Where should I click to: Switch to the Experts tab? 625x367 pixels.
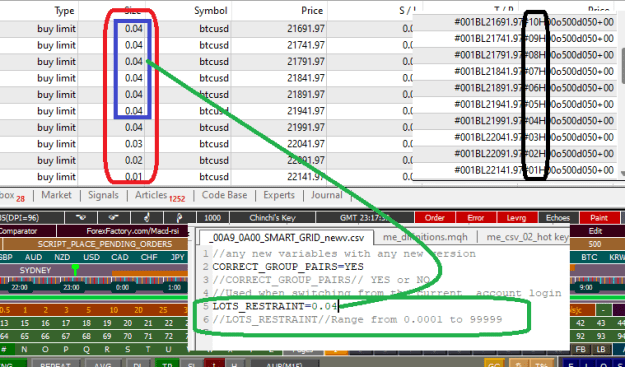pos(279,195)
